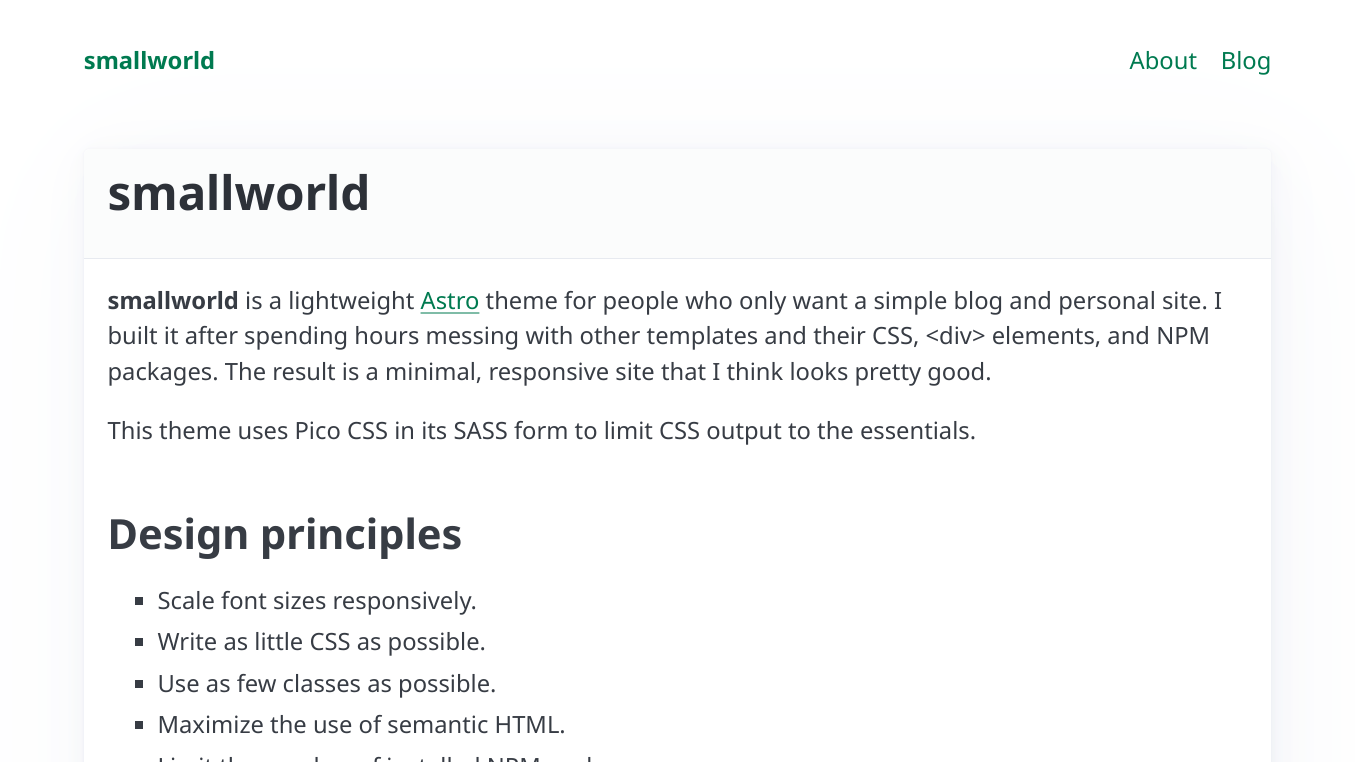Open the About page

(x=1162, y=61)
